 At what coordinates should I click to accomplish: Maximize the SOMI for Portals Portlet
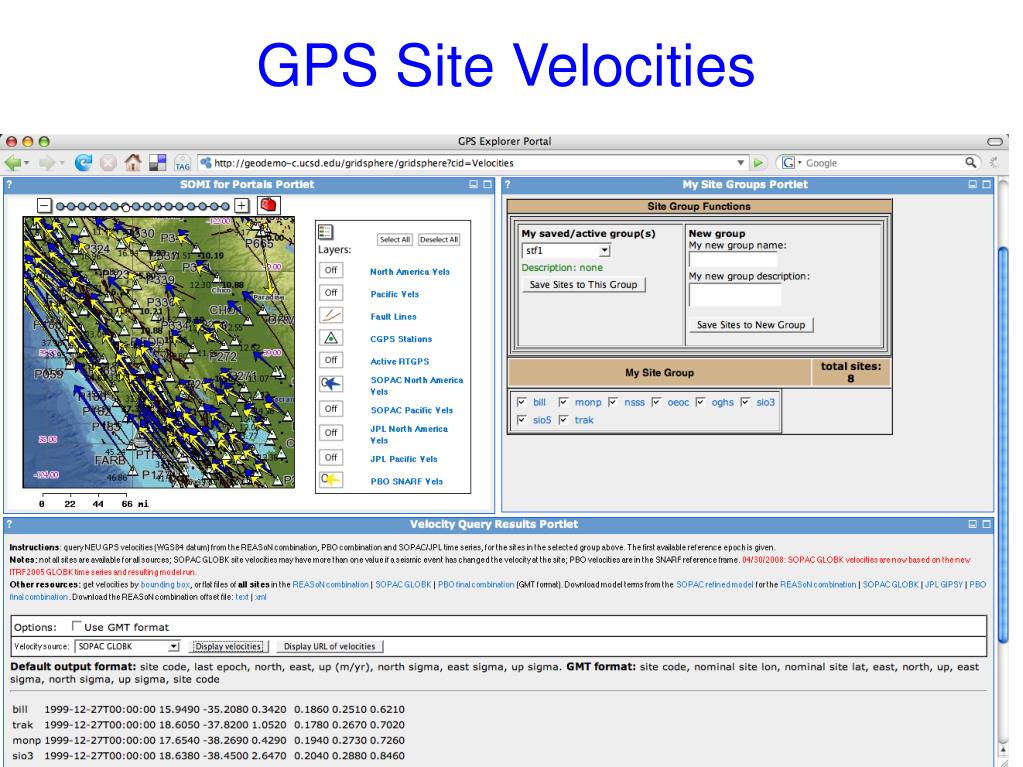tap(487, 185)
